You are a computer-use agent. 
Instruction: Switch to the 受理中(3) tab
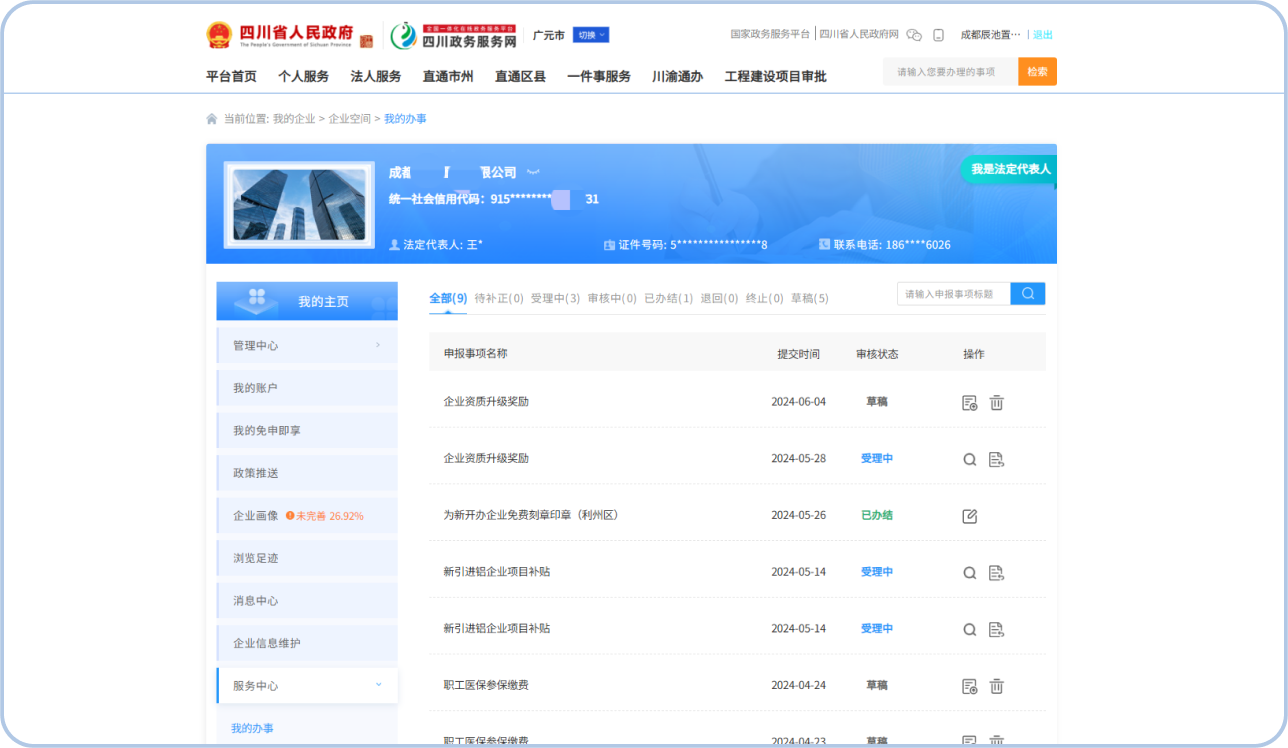[555, 298]
